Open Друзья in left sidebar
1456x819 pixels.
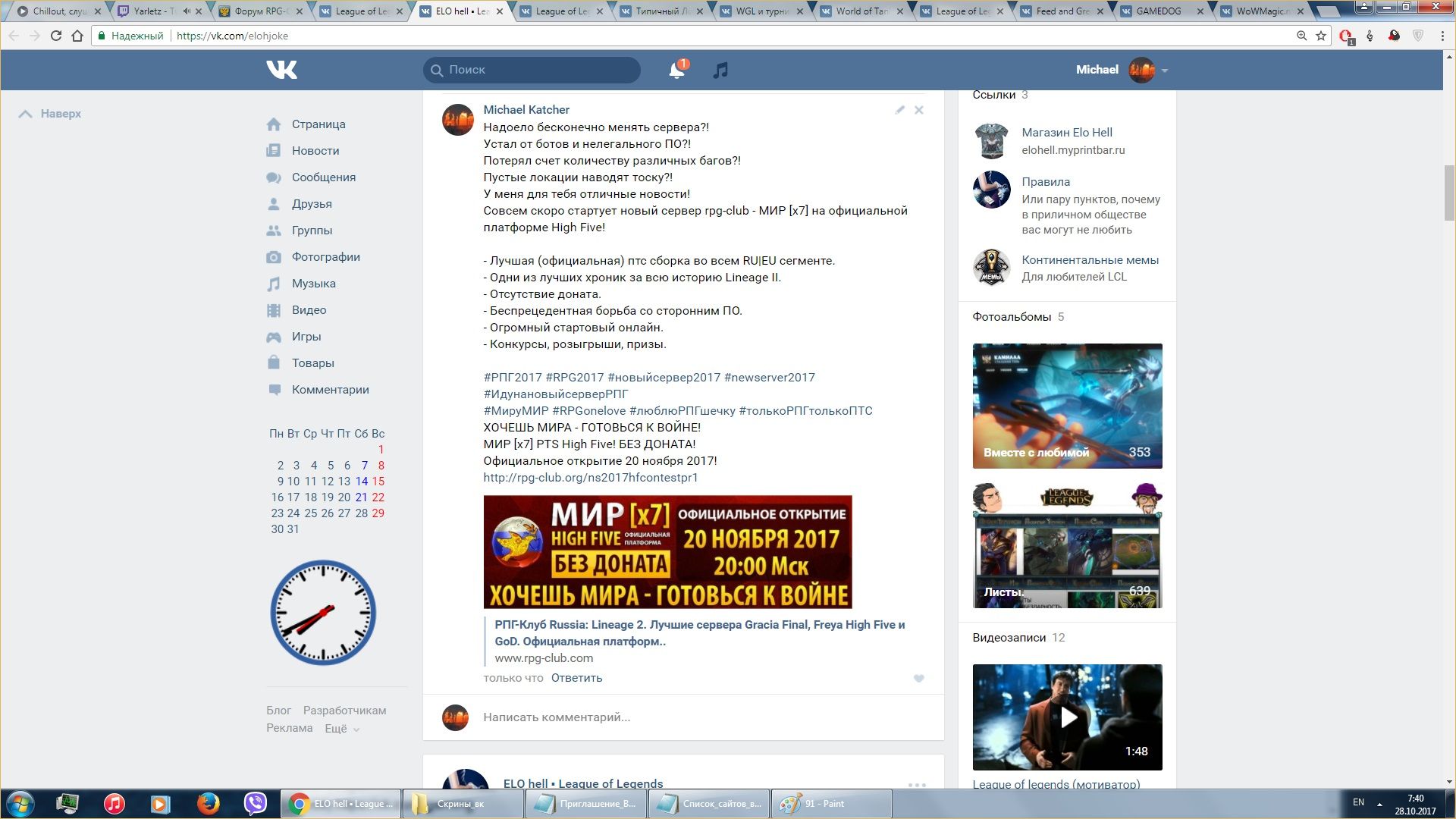[312, 204]
